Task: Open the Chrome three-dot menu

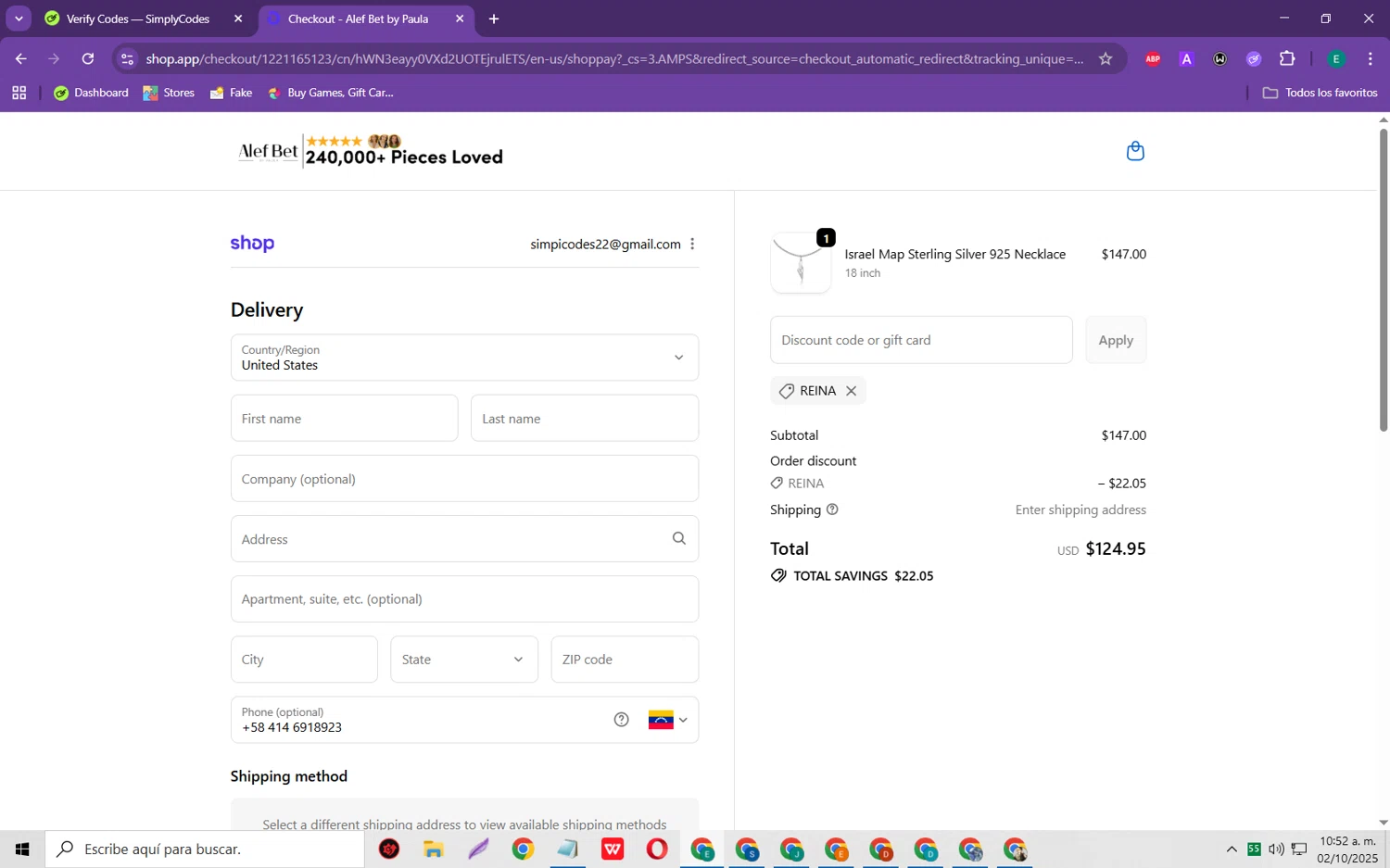Action: (1370, 58)
